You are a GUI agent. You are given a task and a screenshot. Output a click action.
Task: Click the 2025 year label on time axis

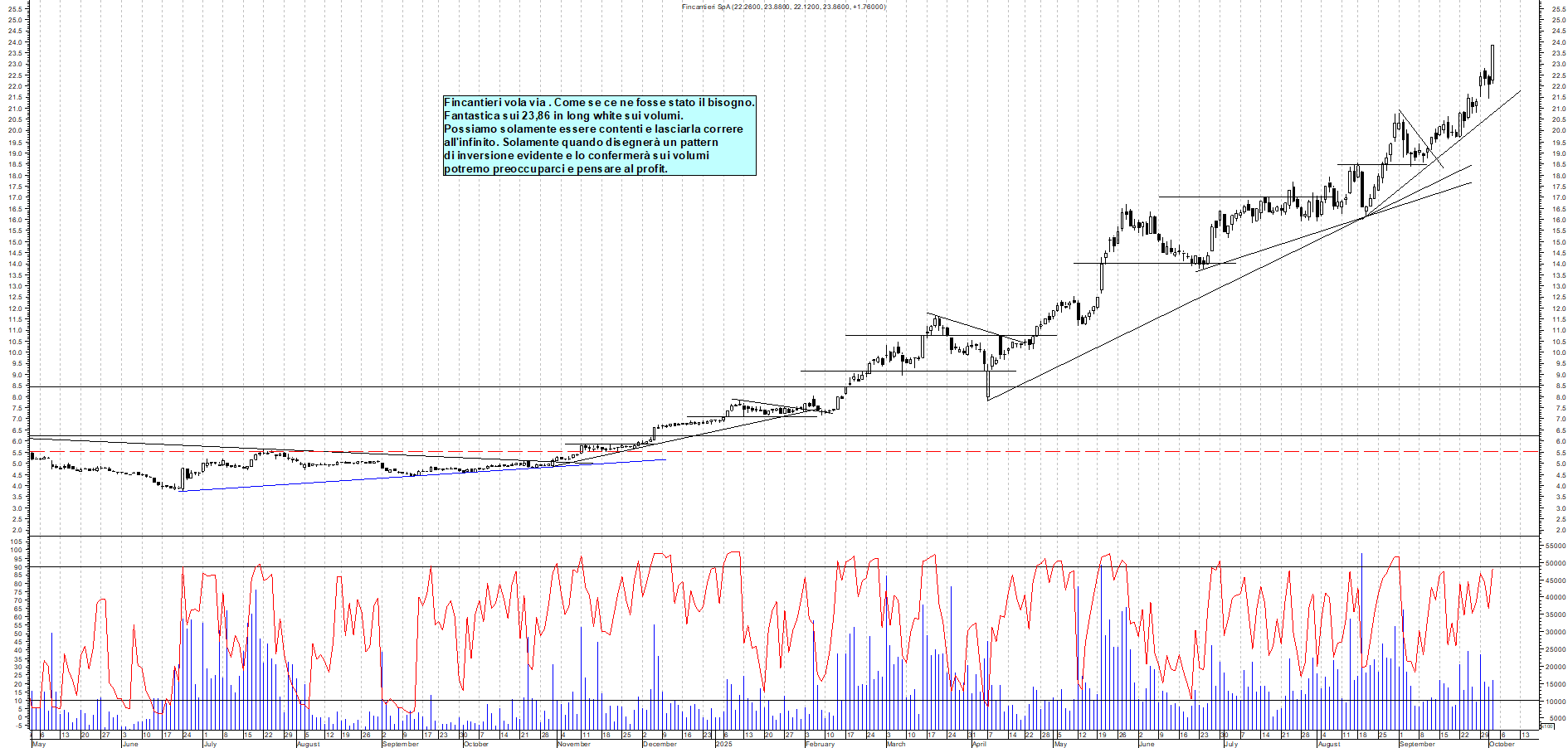(x=723, y=744)
